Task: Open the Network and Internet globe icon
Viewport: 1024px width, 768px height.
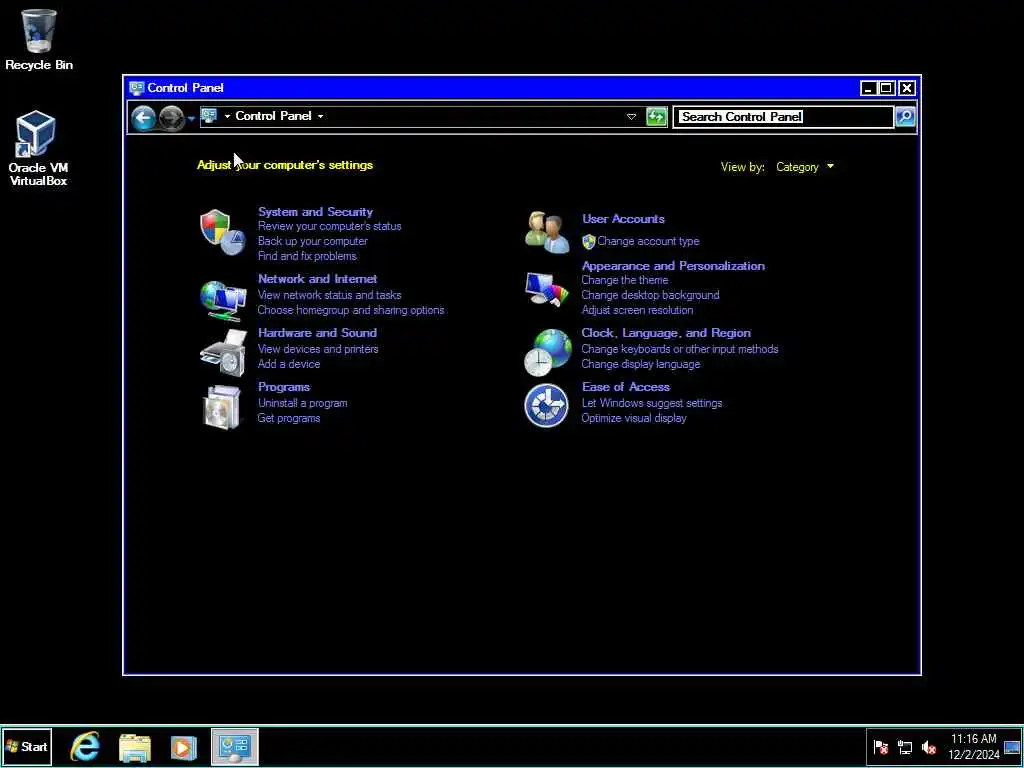Action: tap(223, 300)
